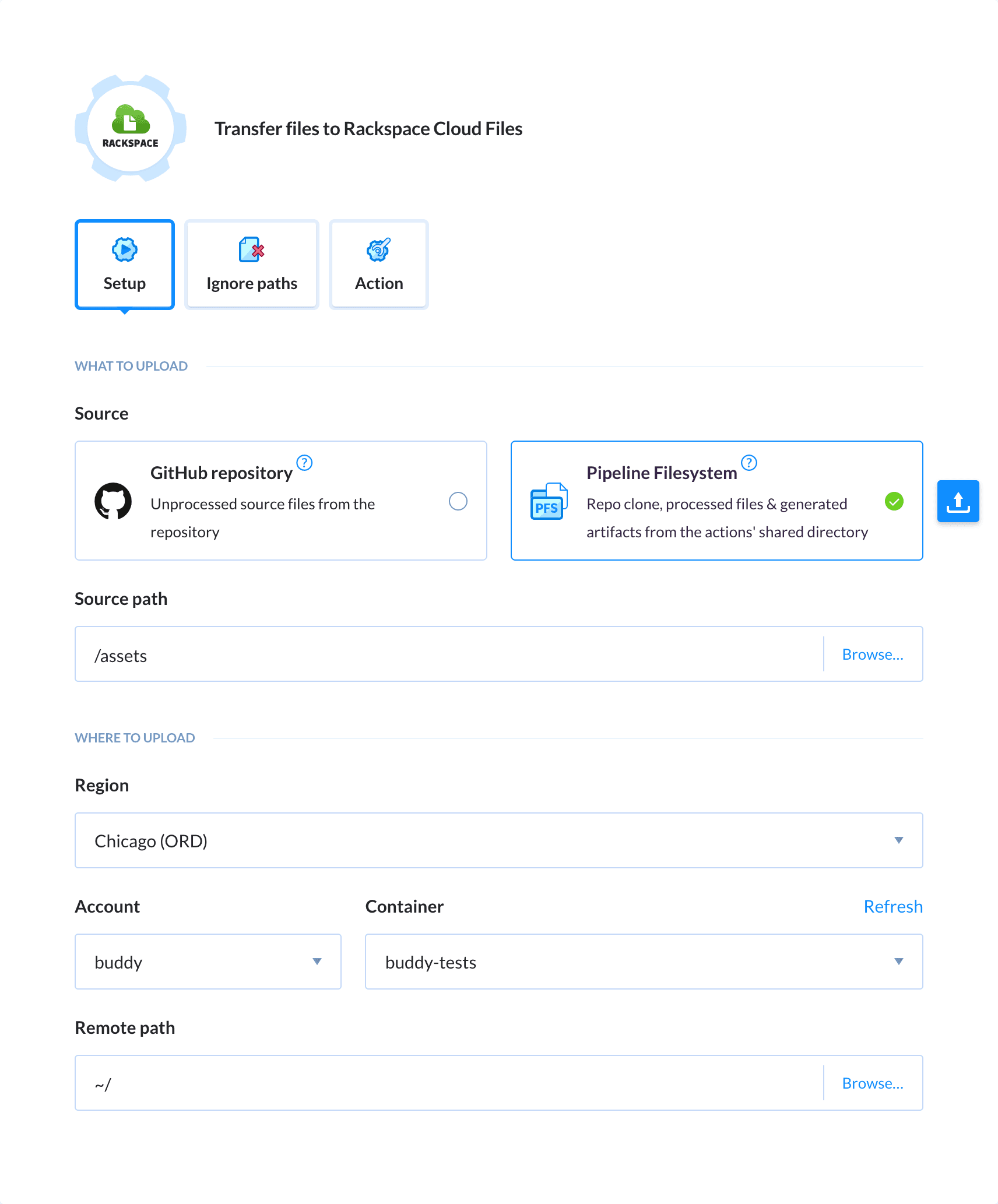Select the Setup gear play icon
This screenshot has height=1204, width=998.
tap(124, 250)
